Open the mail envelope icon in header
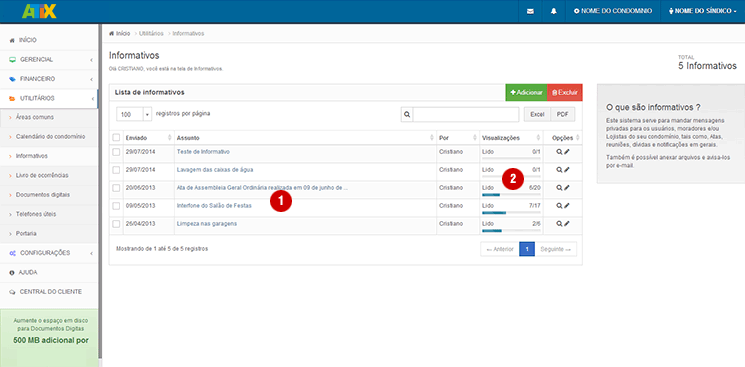The width and height of the screenshot is (745, 367). (x=530, y=11)
